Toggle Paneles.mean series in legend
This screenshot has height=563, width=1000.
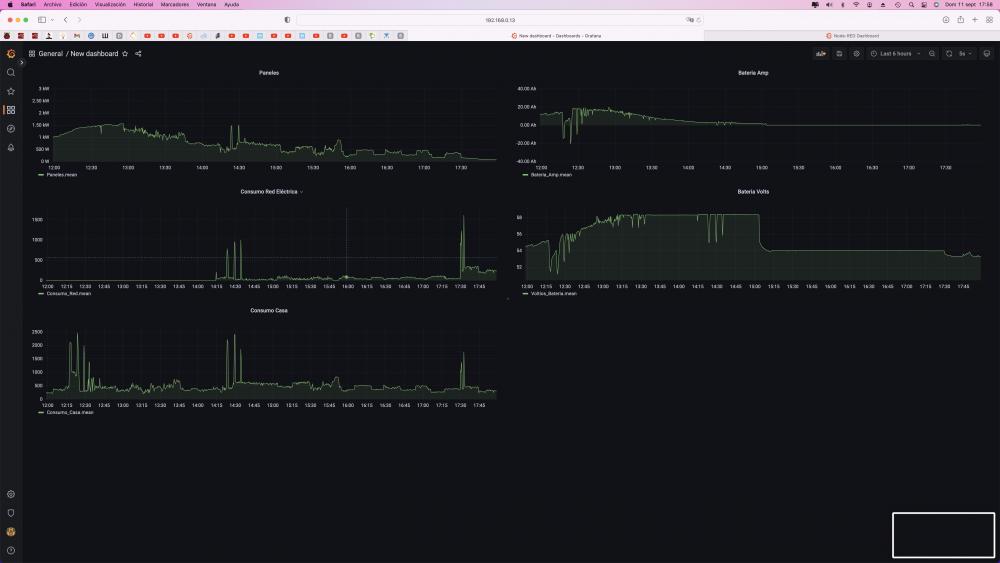click(61, 175)
